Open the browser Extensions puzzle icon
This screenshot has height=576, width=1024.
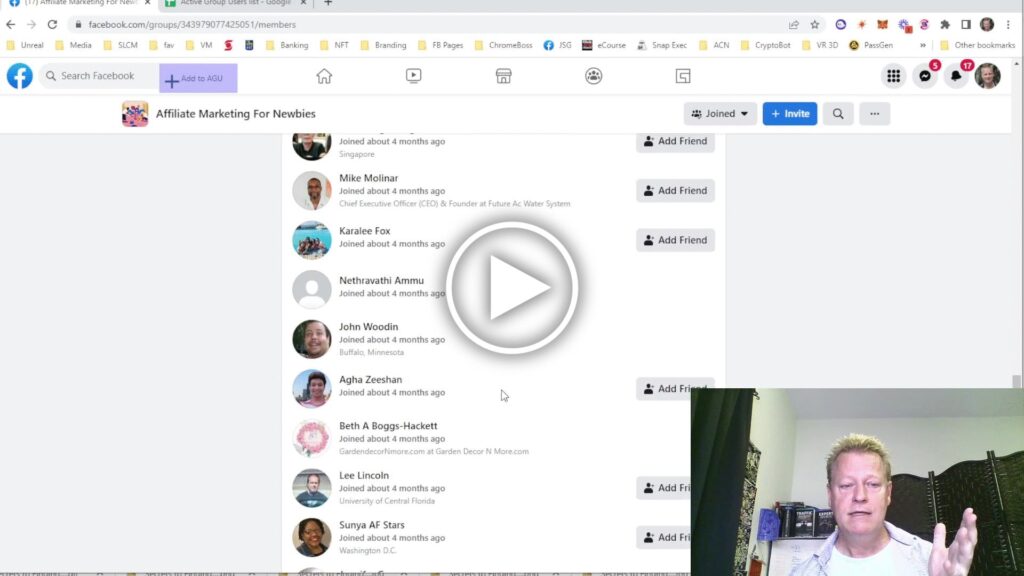tap(945, 25)
